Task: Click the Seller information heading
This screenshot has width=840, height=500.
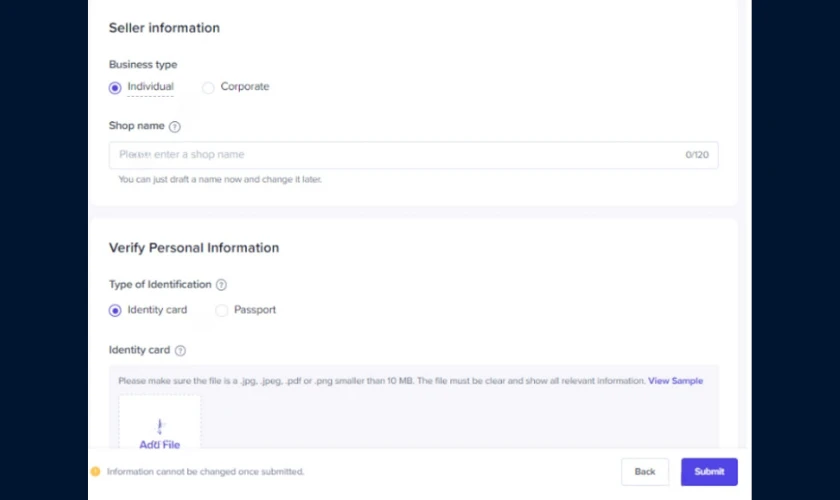Action: pos(164,28)
